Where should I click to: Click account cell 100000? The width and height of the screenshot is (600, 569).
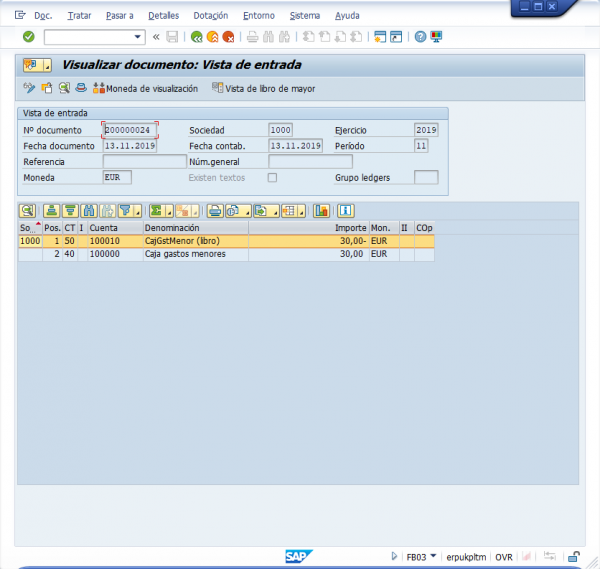tap(115, 254)
